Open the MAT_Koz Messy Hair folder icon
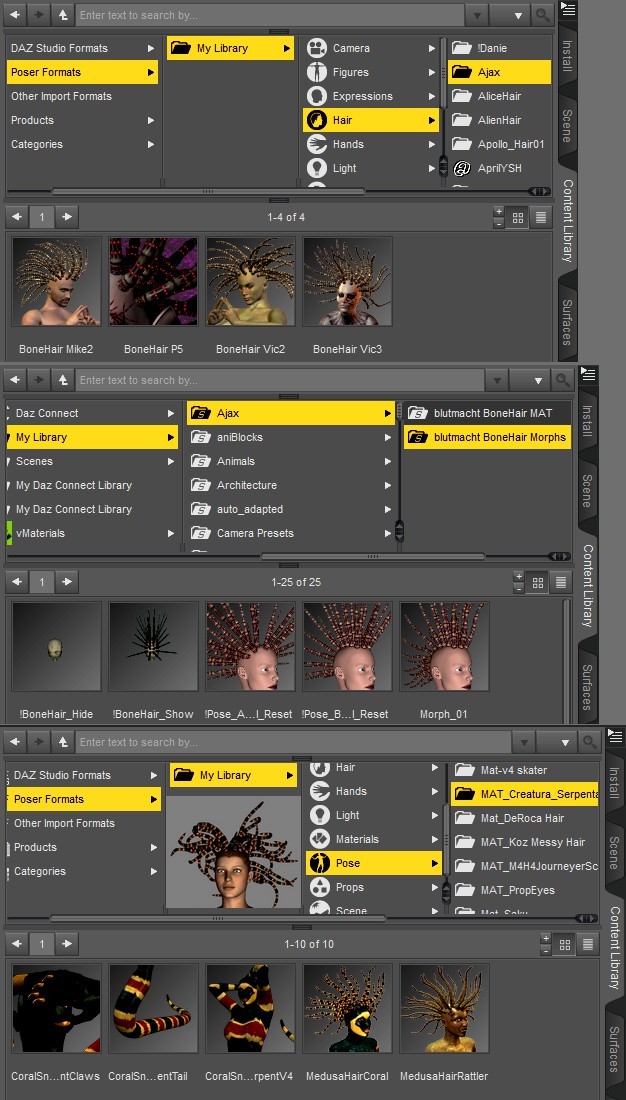 pos(465,842)
